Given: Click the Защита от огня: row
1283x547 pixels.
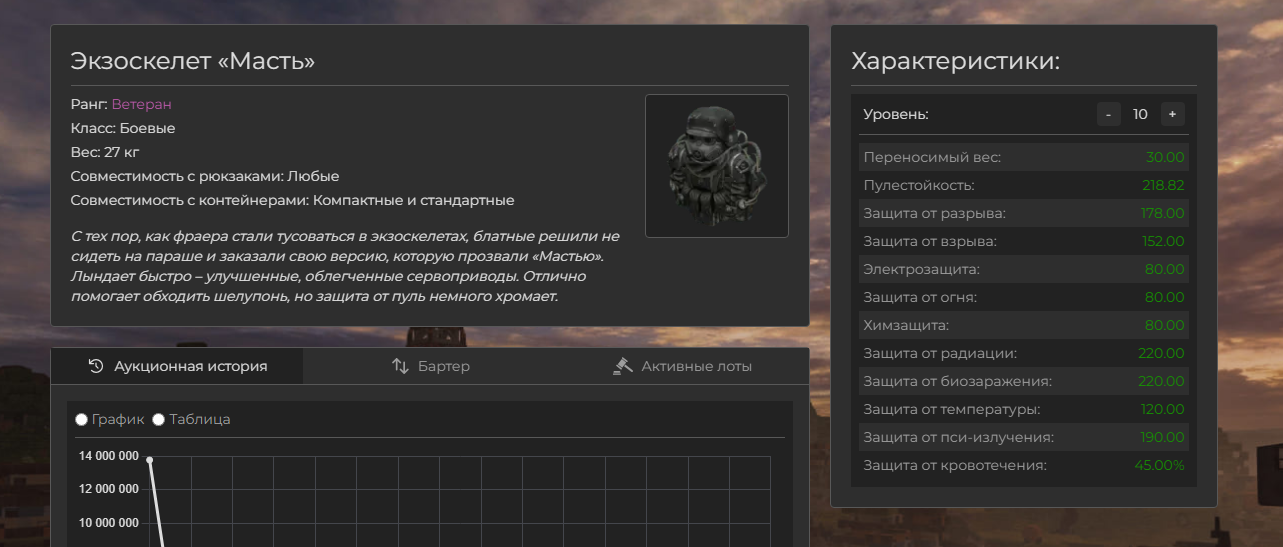Looking at the screenshot, I should coord(1024,297).
